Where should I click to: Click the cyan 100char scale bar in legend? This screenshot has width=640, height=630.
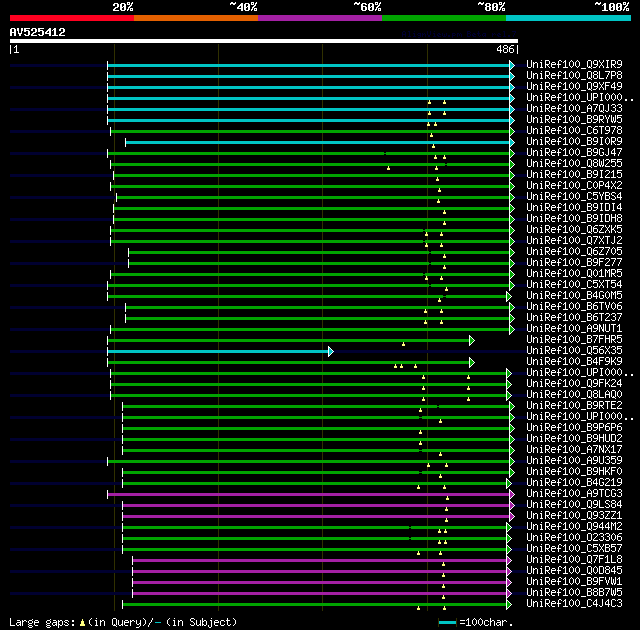pos(447,622)
